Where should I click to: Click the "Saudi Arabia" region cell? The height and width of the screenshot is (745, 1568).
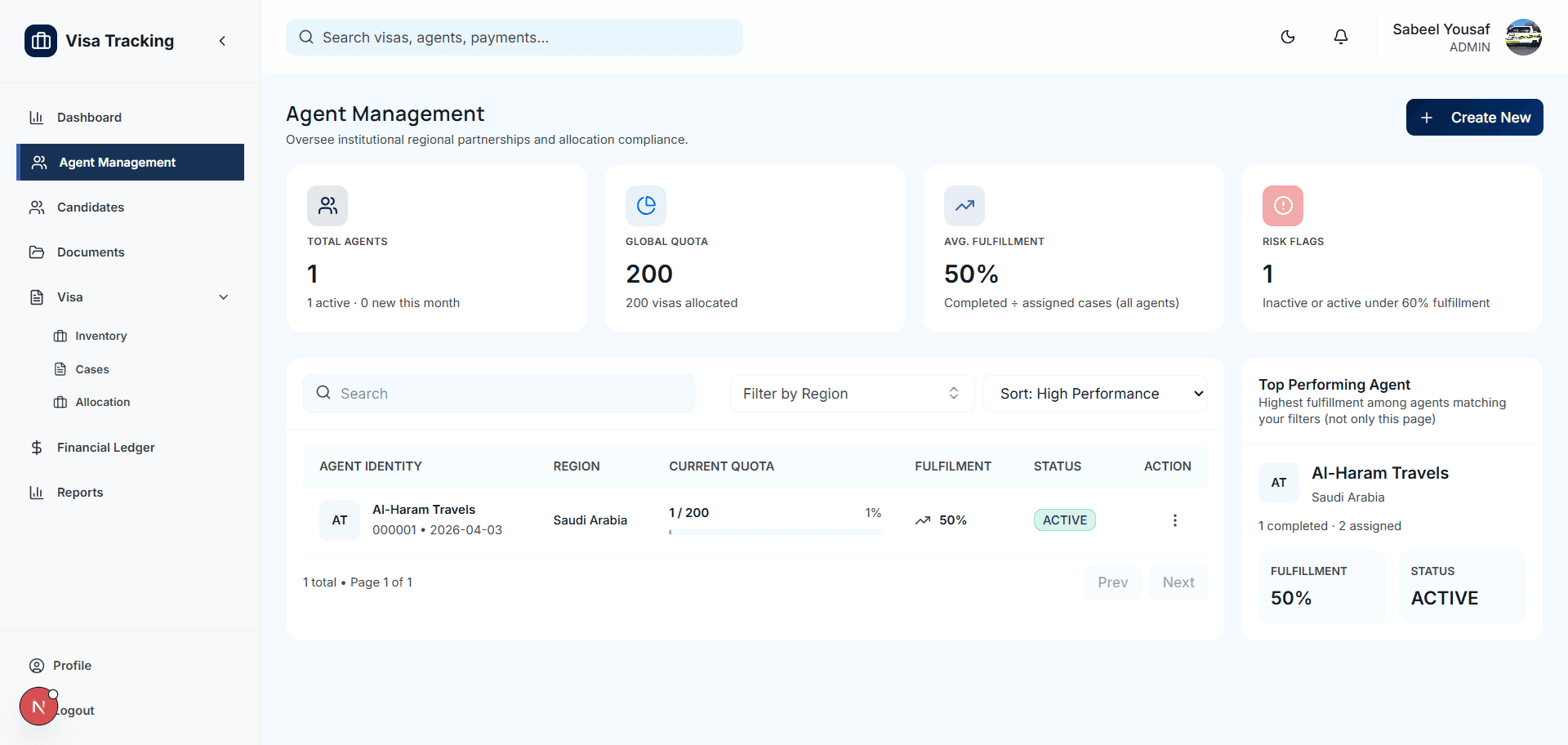pos(590,520)
